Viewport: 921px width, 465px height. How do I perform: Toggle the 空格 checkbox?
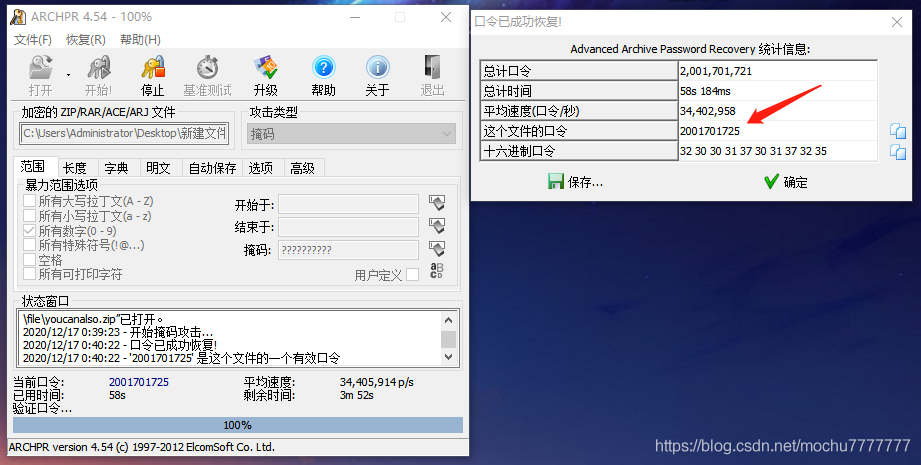tap(29, 260)
